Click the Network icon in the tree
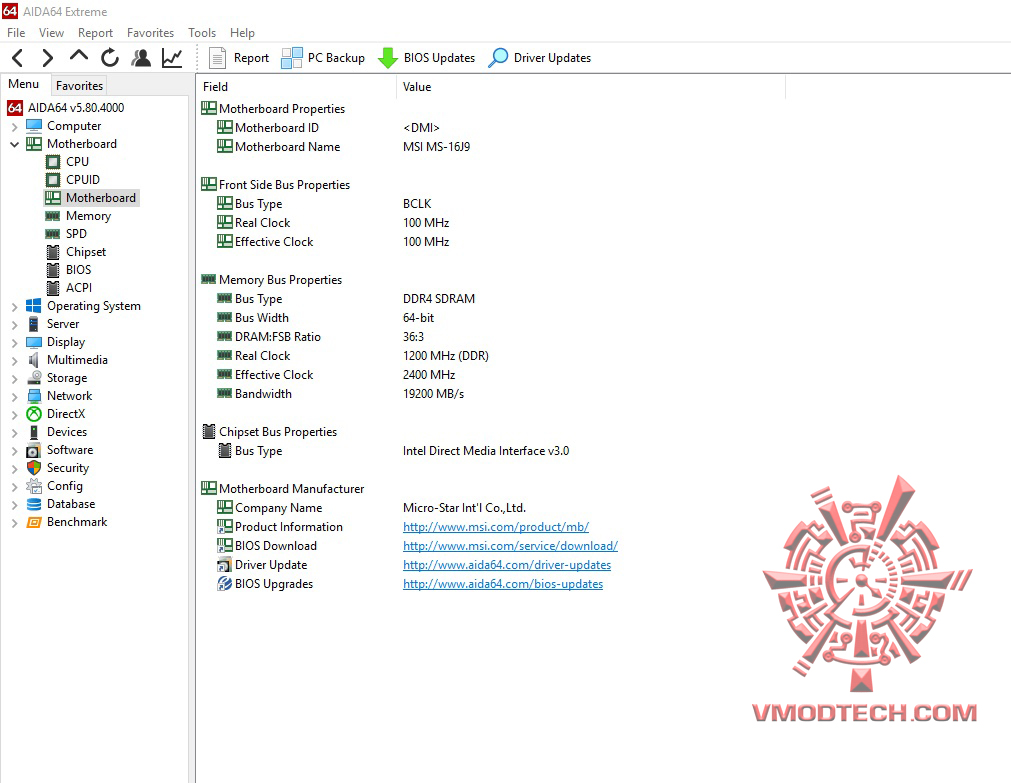1011x783 pixels. (34, 396)
